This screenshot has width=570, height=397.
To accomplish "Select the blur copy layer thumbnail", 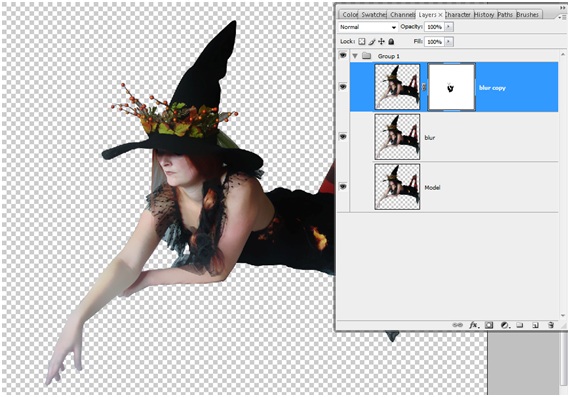I will 397,87.
